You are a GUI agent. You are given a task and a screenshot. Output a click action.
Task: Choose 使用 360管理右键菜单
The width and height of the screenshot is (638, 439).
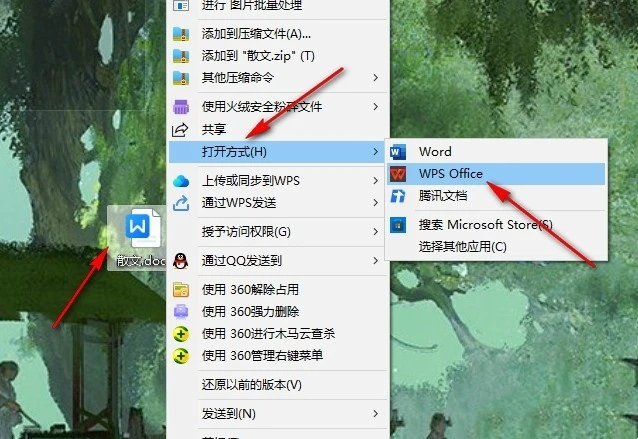[x=279, y=356]
